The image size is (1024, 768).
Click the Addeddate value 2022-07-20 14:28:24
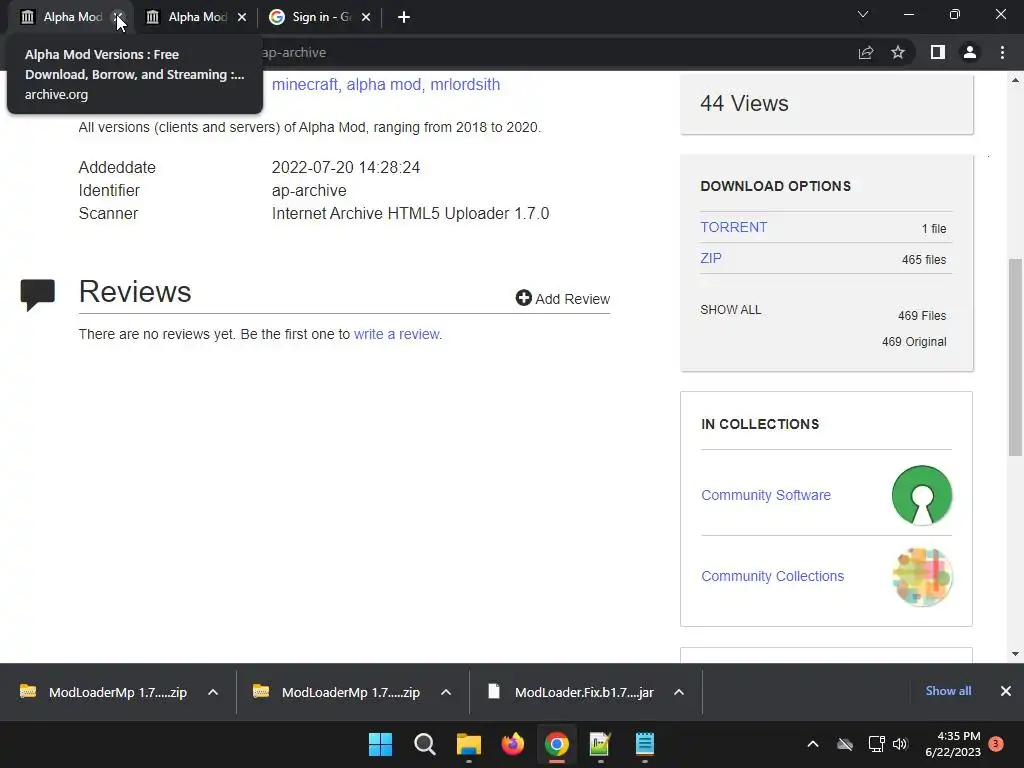pos(345,167)
